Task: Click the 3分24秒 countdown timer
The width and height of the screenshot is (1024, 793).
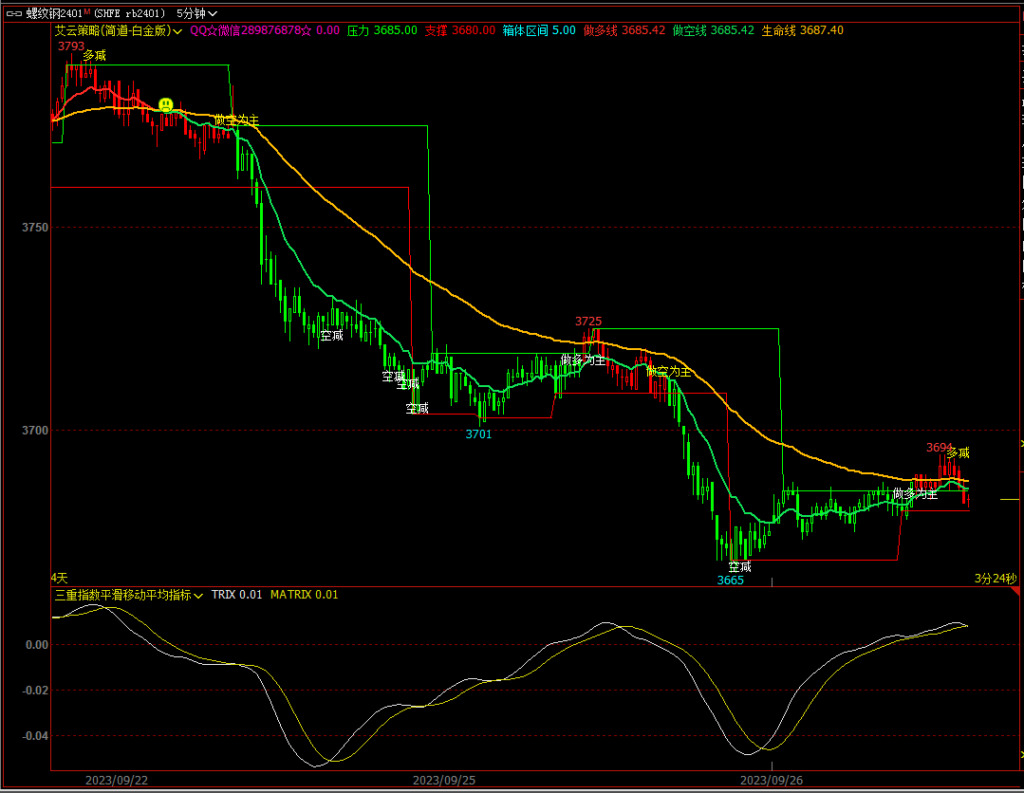Action: (996, 578)
